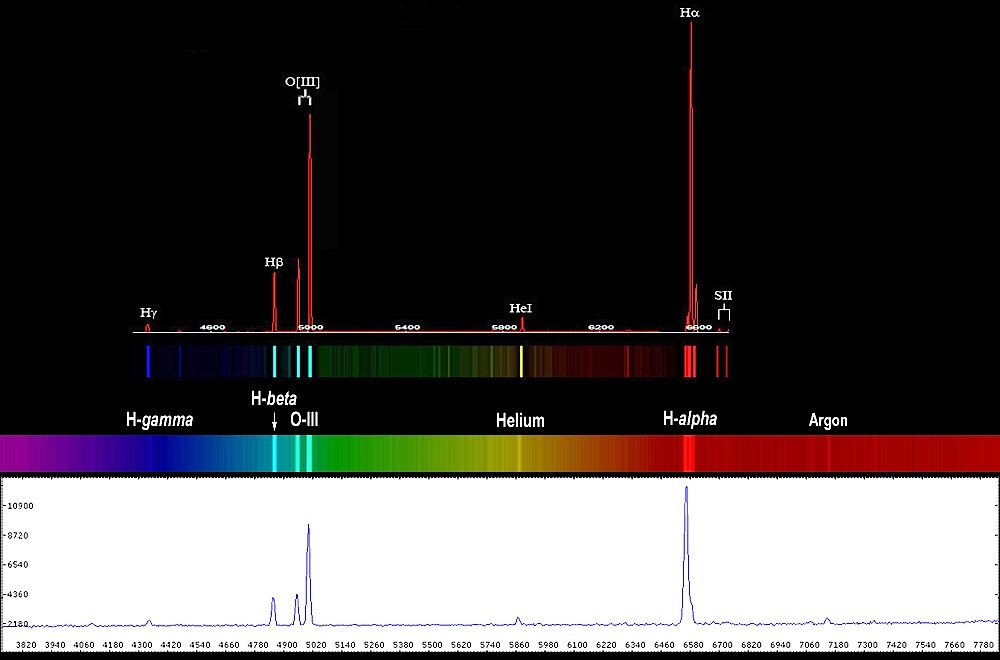Click the O[III] bracket symbol
This screenshot has height=660, width=1000.
306,99
